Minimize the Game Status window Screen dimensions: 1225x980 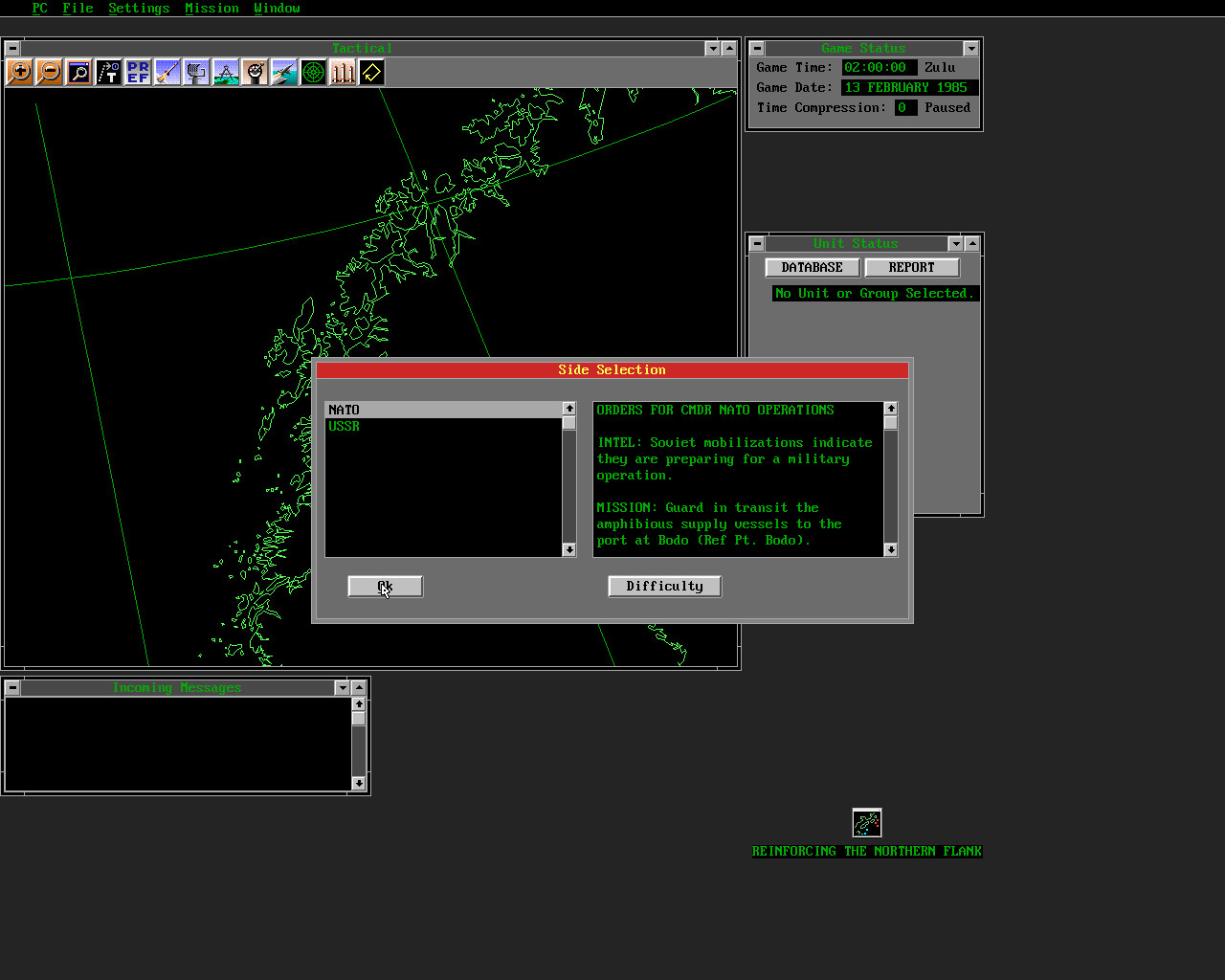(x=971, y=48)
